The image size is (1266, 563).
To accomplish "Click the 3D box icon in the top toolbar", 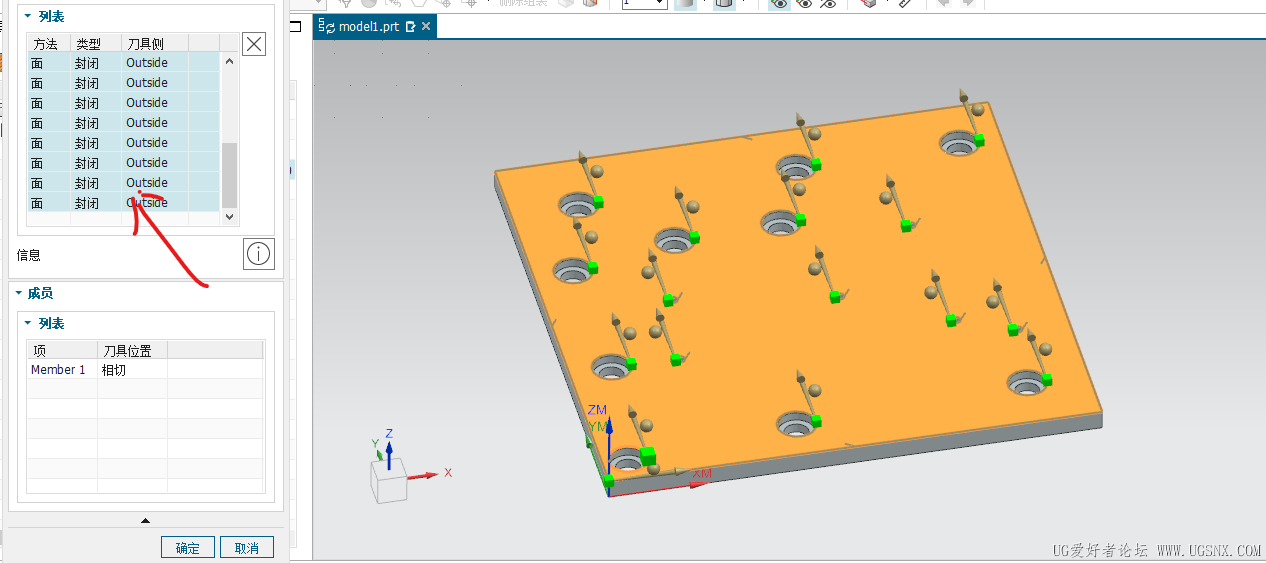I will click(868, 4).
